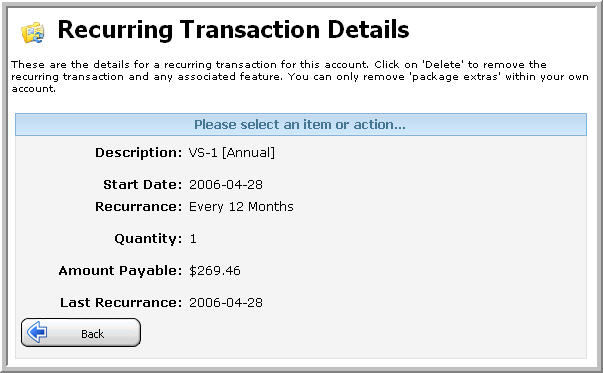The width and height of the screenshot is (603, 373).
Task: Click the Start Date label
Action: [143, 185]
